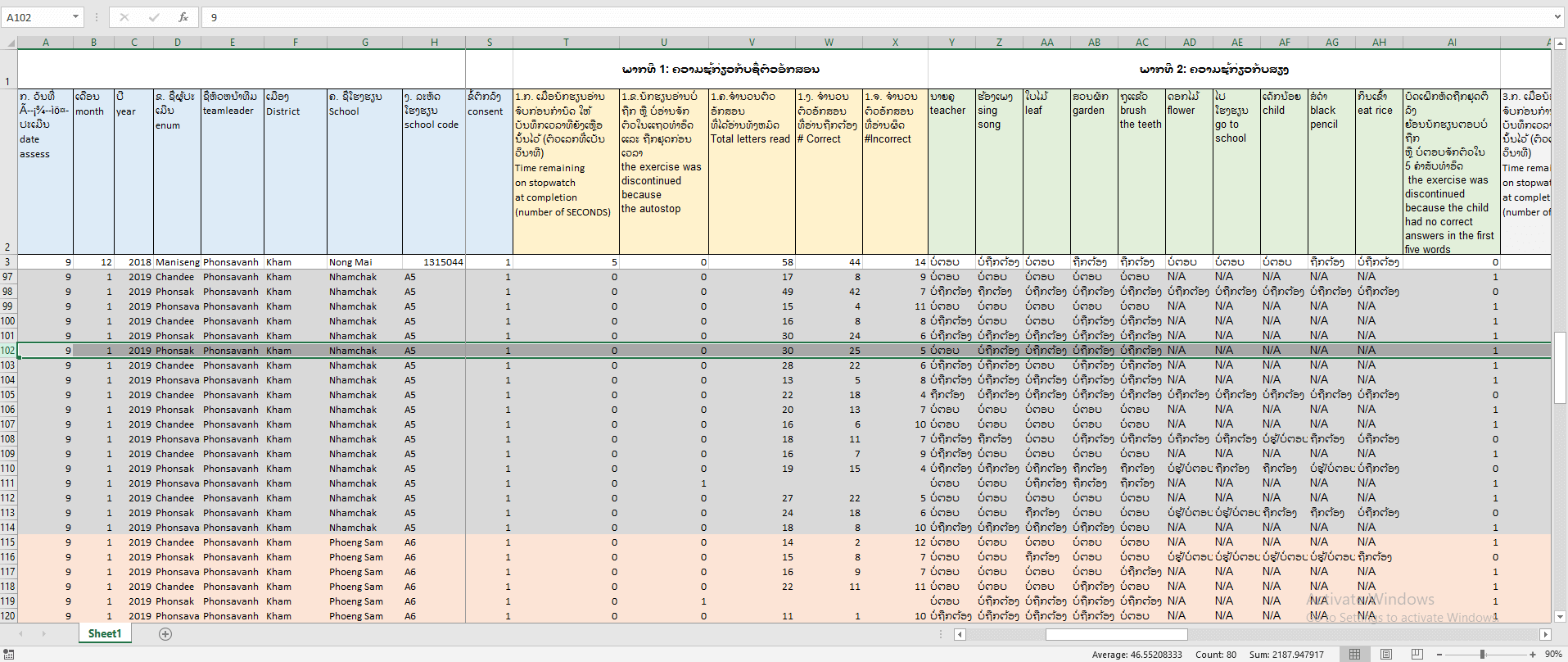Click the '# Correct' header cell
Viewport: 1568px width, 662px height.
click(829, 171)
